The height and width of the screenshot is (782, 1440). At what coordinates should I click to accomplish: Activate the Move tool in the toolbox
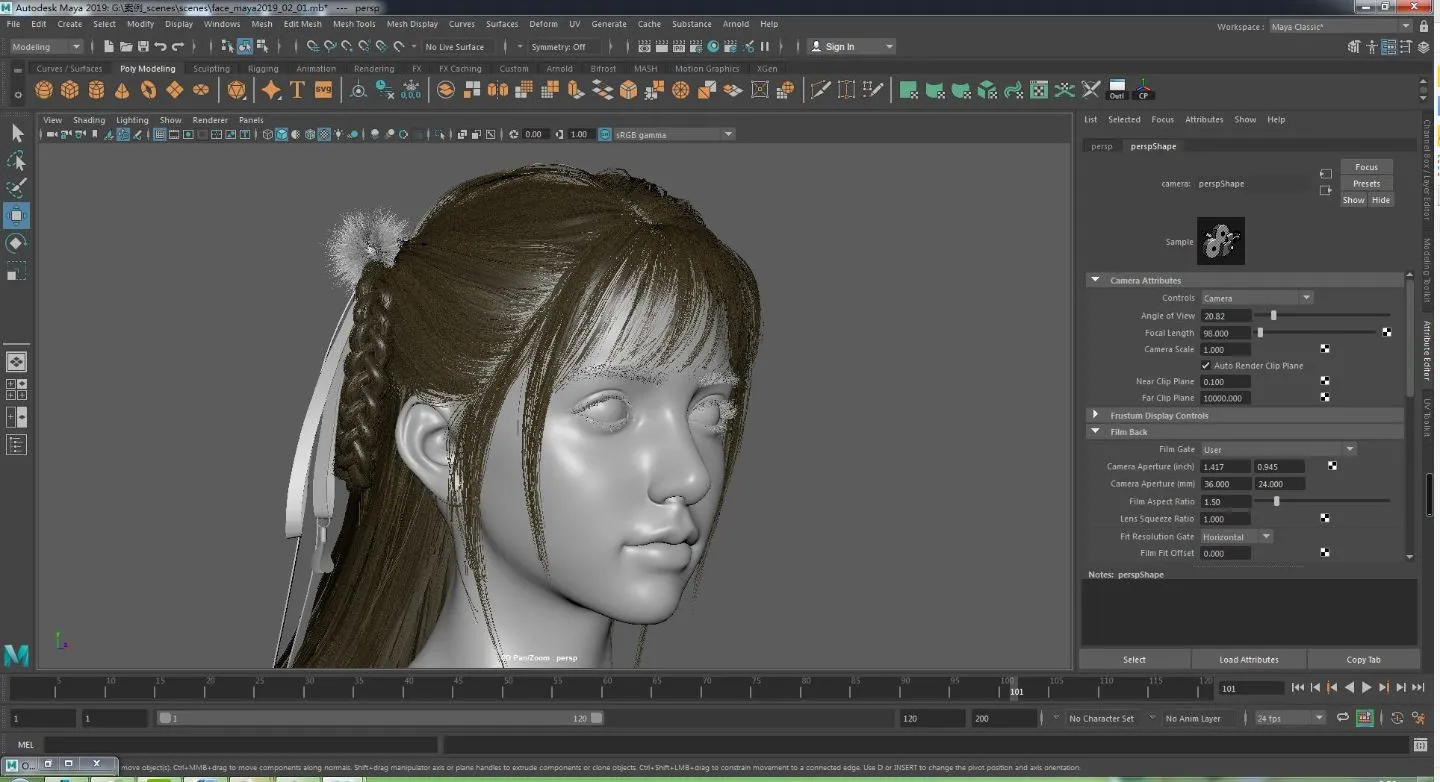point(17,215)
